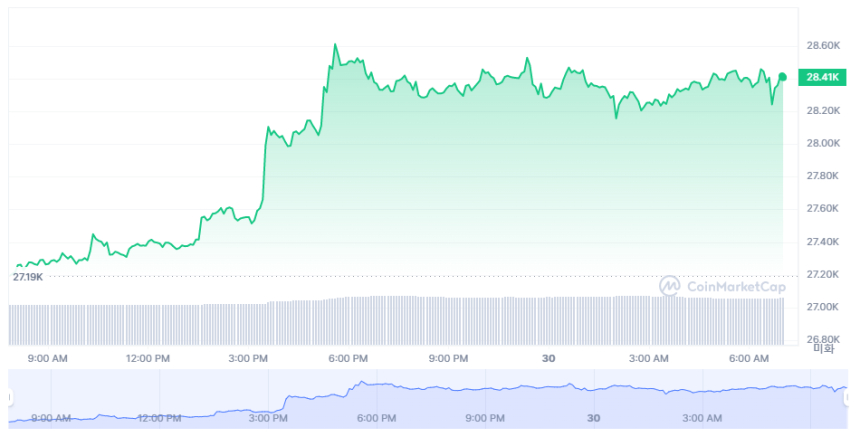Click the gray volume bars below the chart

400,318
